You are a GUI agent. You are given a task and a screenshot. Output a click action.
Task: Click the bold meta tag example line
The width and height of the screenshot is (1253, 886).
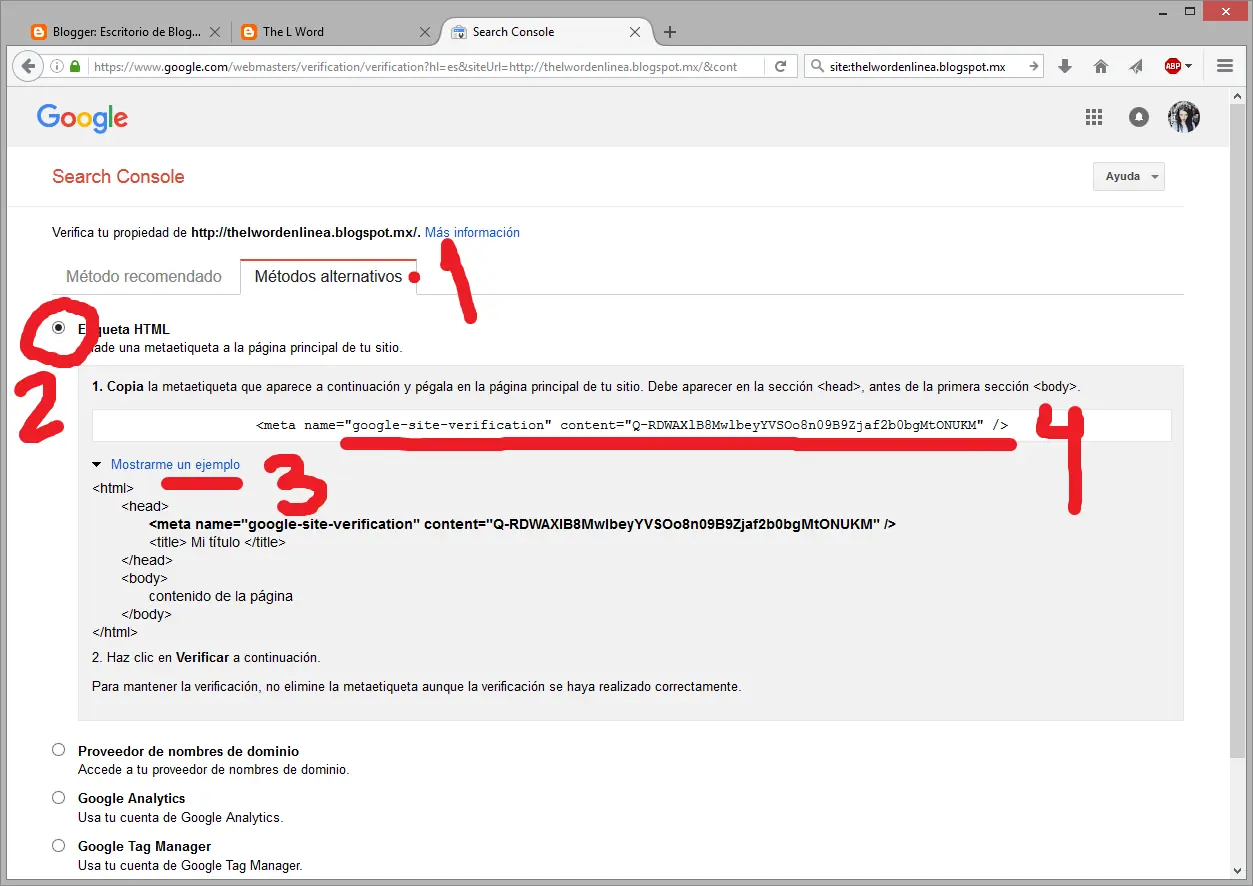[x=522, y=524]
